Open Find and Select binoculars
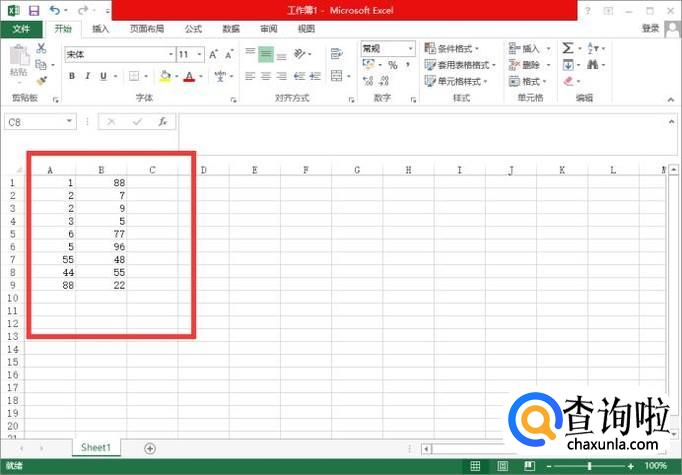 point(592,65)
